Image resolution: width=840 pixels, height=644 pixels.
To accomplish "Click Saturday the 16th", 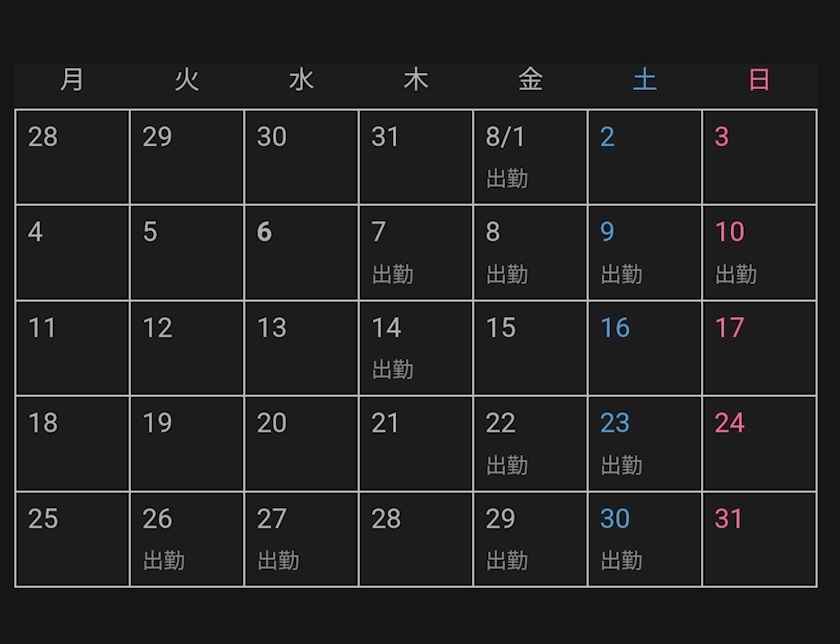I will (644, 348).
